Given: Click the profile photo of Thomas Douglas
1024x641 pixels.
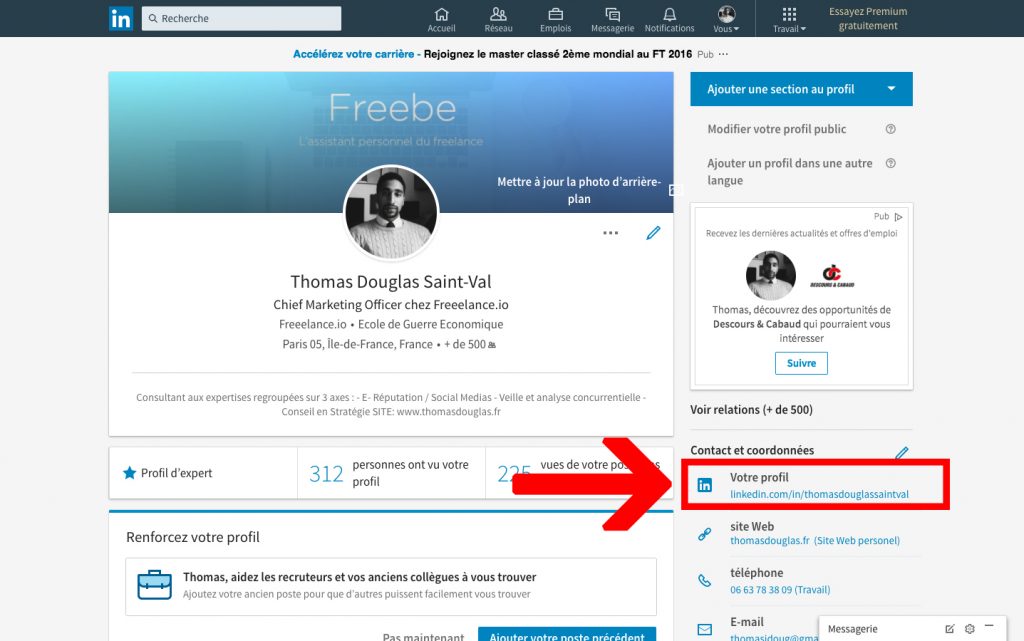Looking at the screenshot, I should pyautogui.click(x=391, y=212).
